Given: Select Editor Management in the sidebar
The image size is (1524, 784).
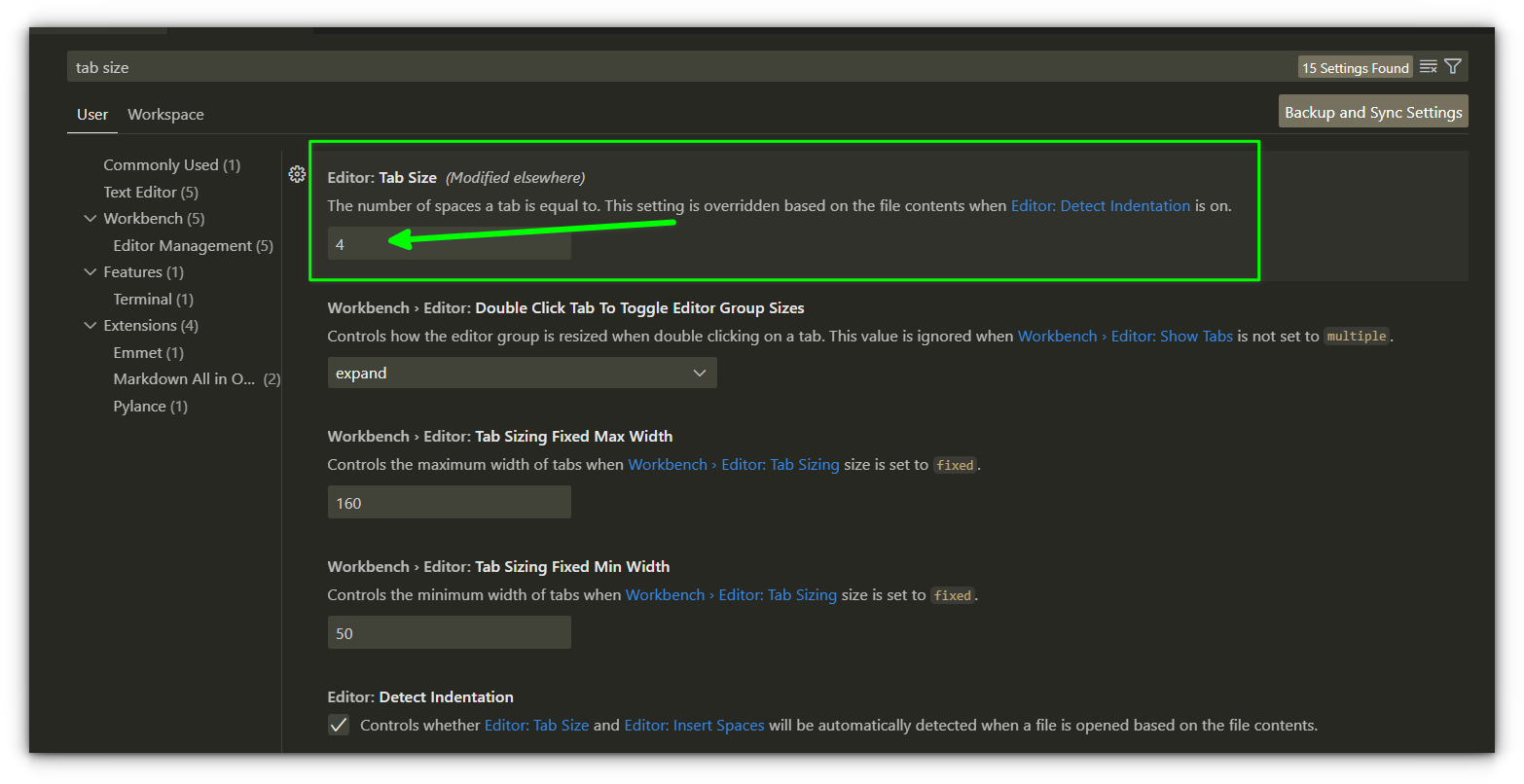Looking at the screenshot, I should coord(192,245).
